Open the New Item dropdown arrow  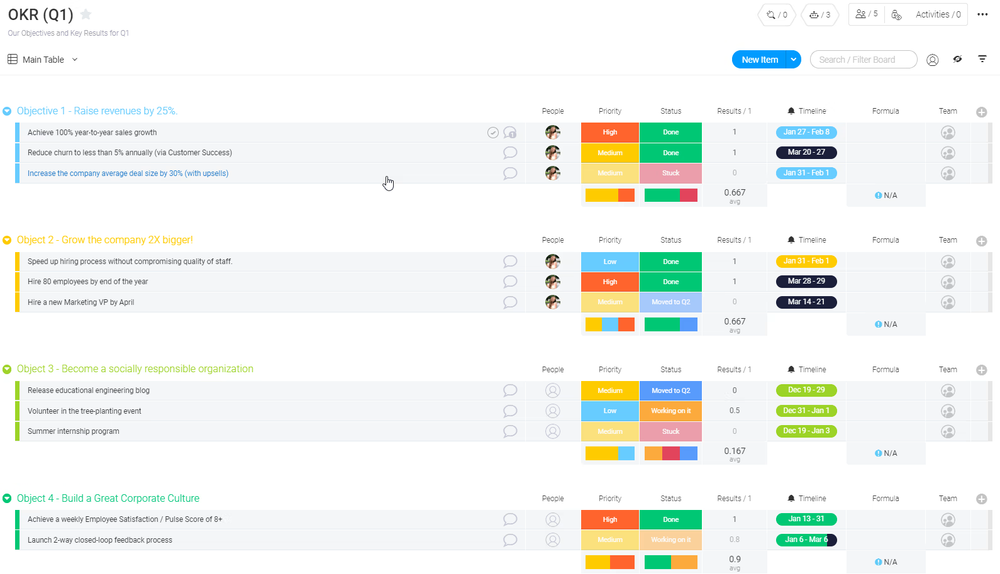pyautogui.click(x=794, y=60)
